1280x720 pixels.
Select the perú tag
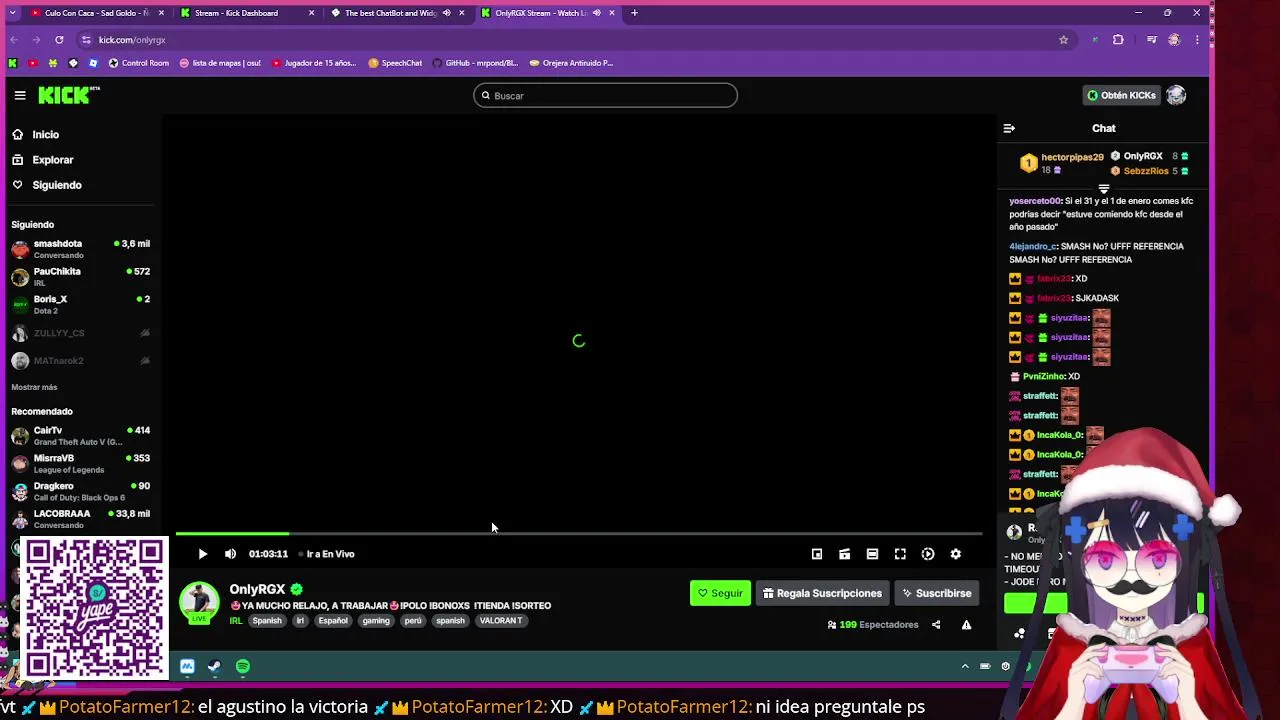click(x=413, y=621)
